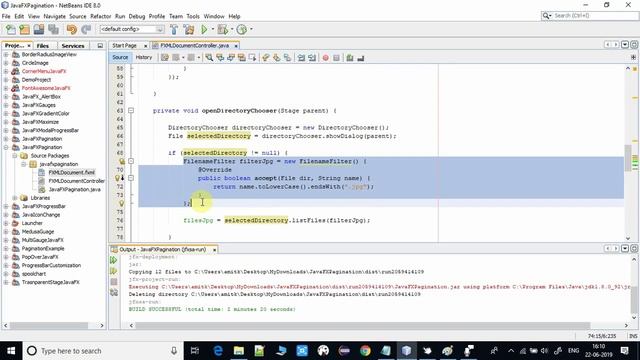The image size is (640, 360).
Task: Click the Redo arrow icon
Action: tap(86, 29)
